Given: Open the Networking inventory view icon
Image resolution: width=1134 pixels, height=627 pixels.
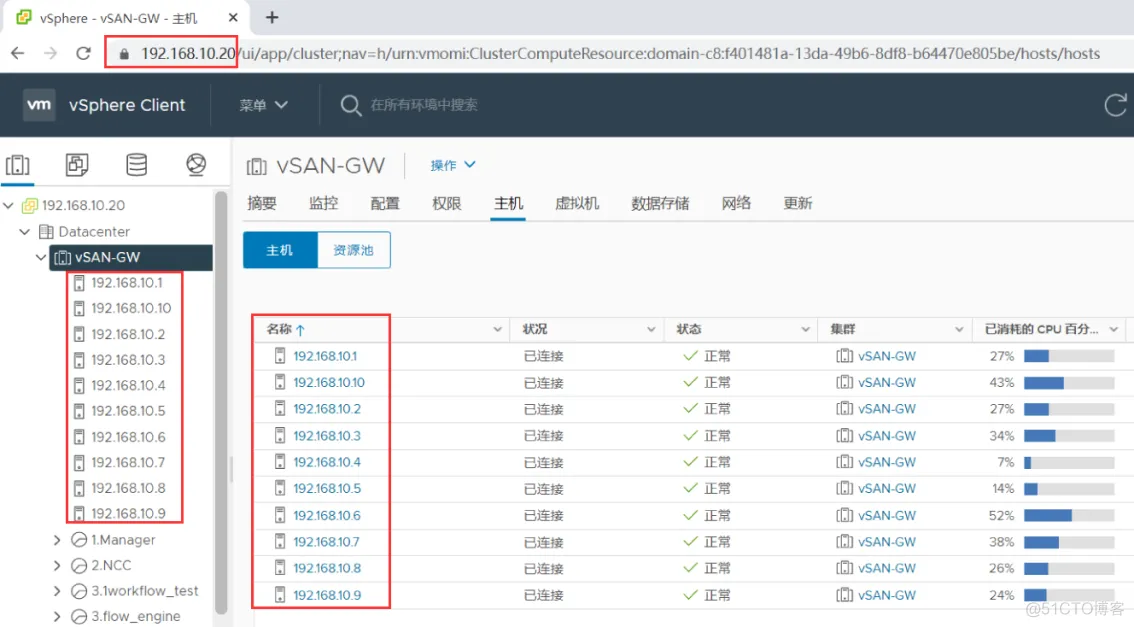Looking at the screenshot, I should 196,165.
